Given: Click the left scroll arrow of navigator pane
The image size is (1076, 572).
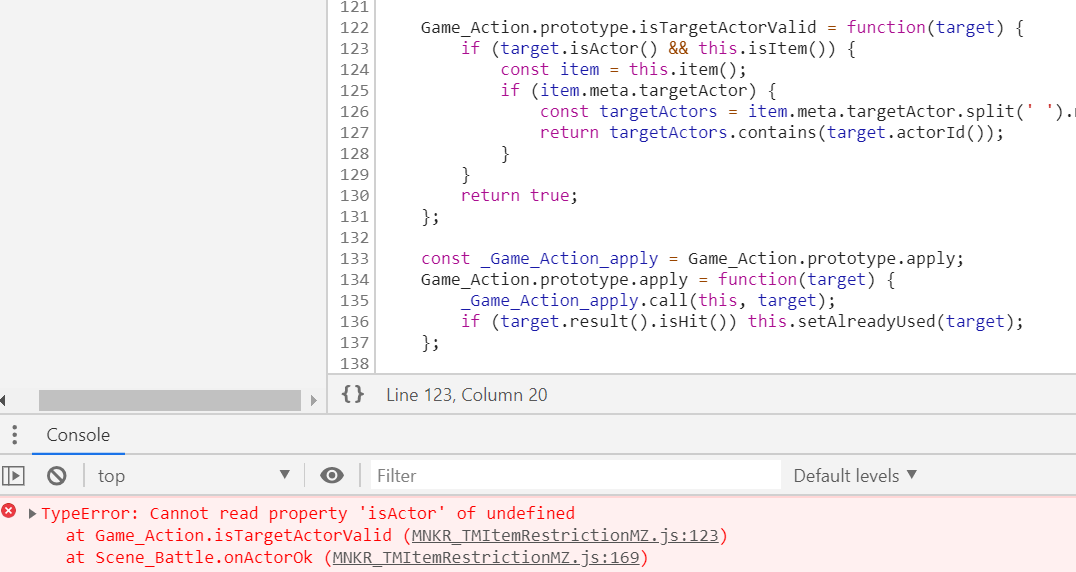Looking at the screenshot, I should pyautogui.click(x=3, y=401).
